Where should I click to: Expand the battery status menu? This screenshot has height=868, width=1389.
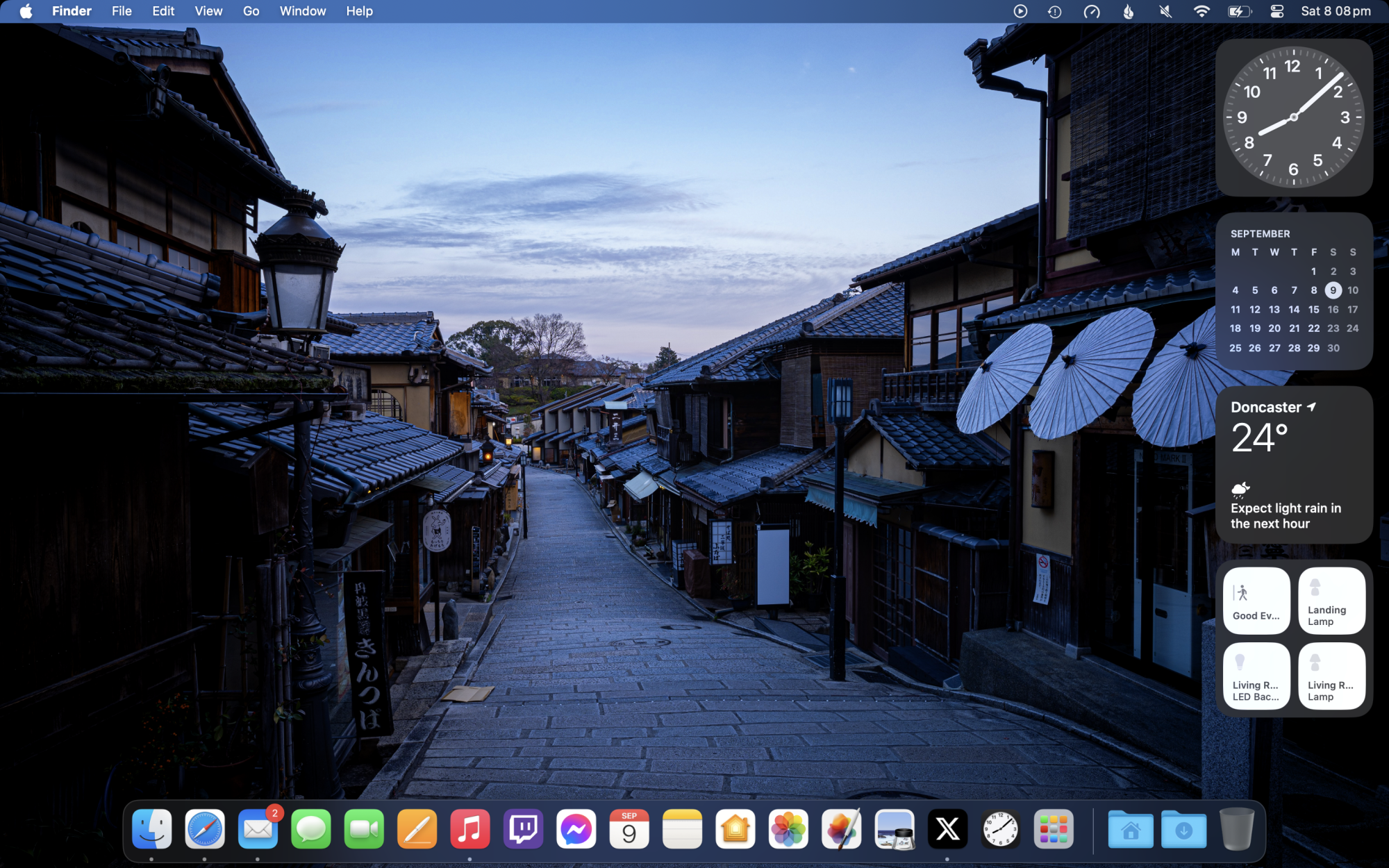coord(1239,11)
